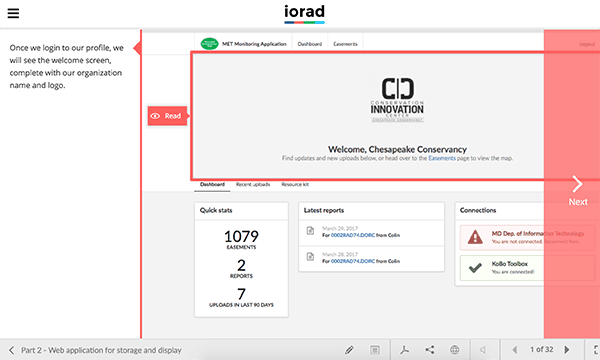Click the MET green logo icon

point(209,44)
